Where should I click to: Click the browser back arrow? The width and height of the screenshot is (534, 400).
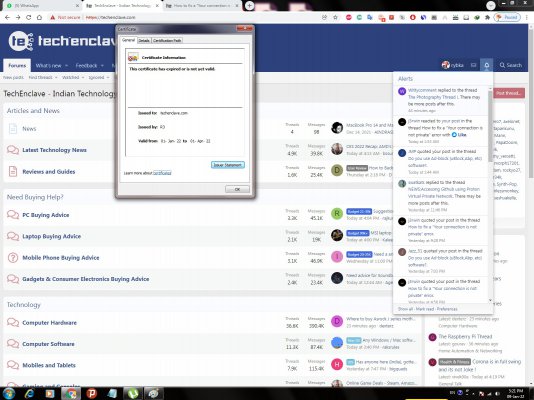[7, 17]
